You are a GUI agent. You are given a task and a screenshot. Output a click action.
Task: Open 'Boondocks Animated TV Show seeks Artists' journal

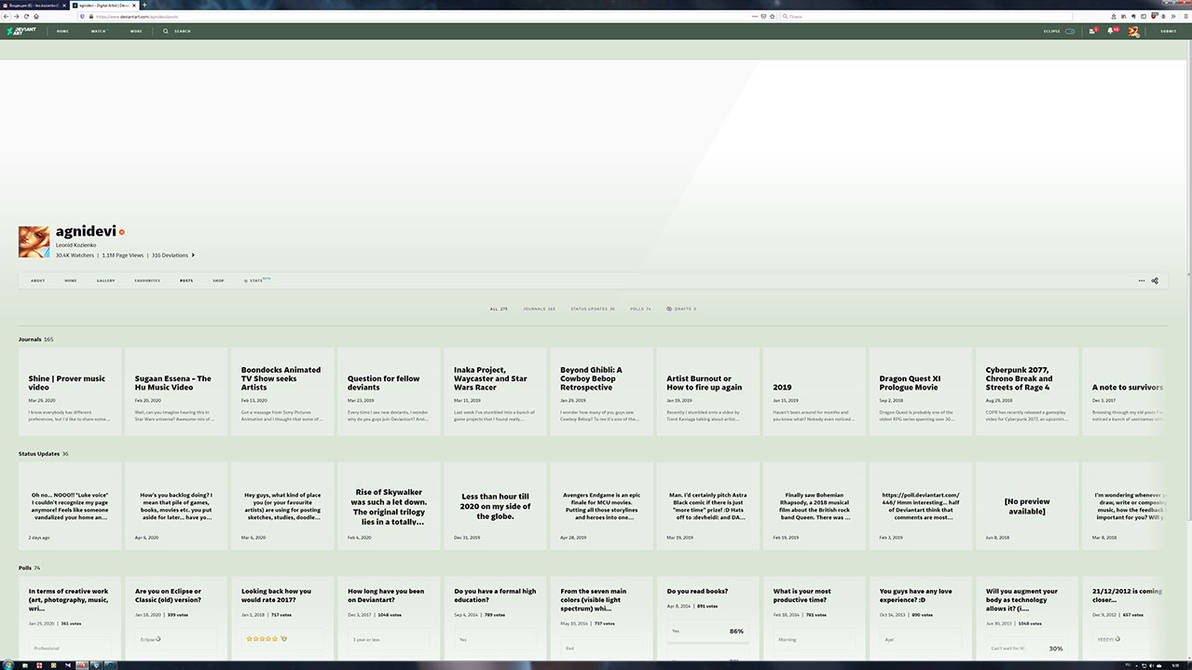pyautogui.click(x=282, y=392)
